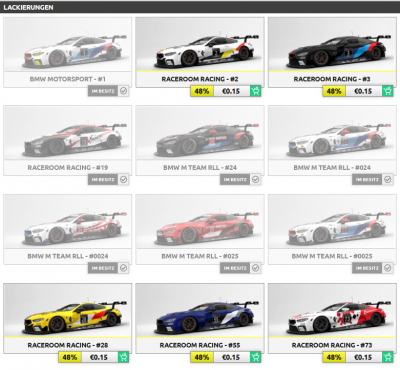This screenshot has height=370, width=400.
Task: Click IM BESITZ label under BMW M Team RLL #0024
Action: pos(103,268)
